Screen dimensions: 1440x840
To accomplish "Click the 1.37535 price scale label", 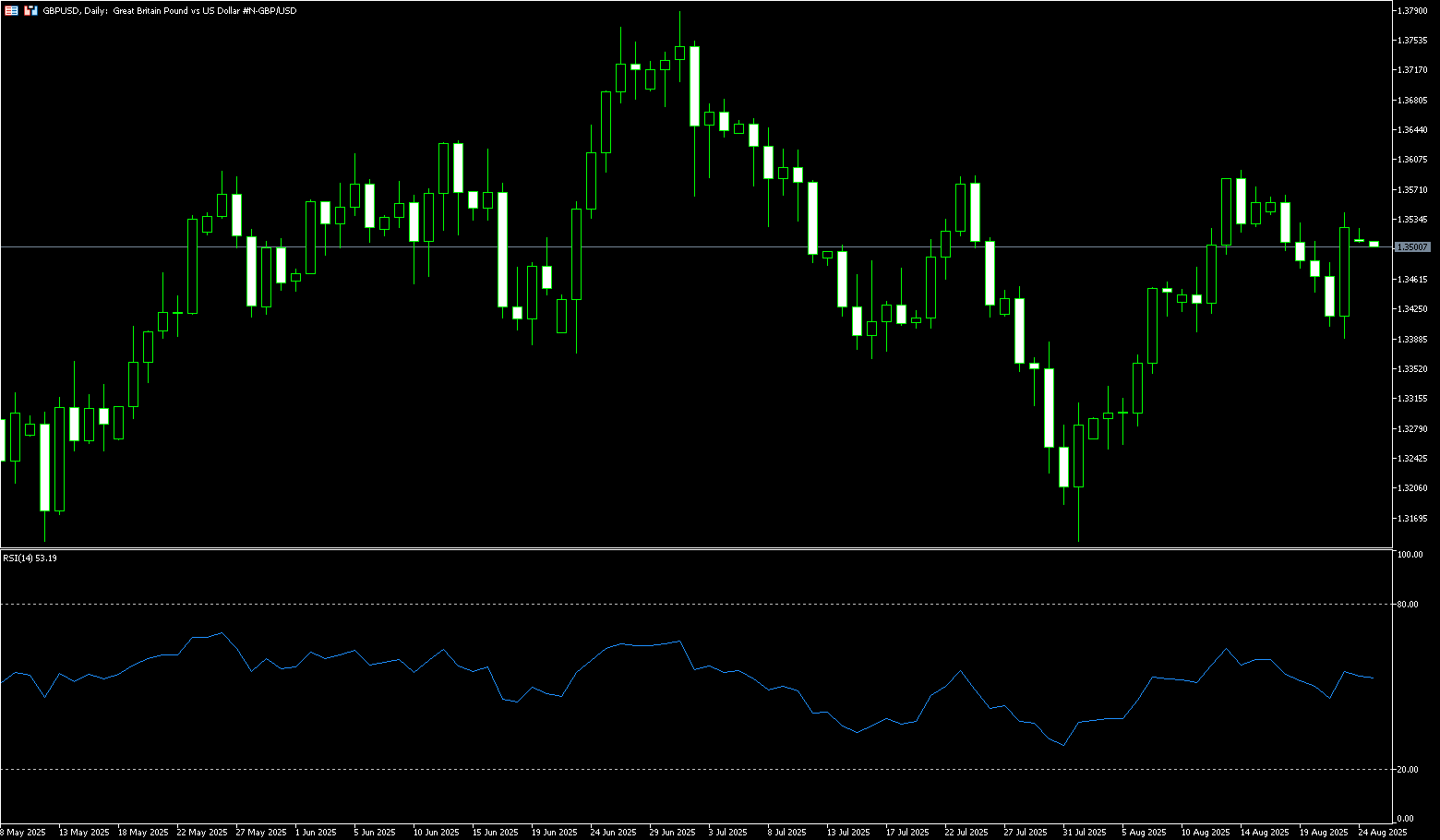I will pos(1413,41).
